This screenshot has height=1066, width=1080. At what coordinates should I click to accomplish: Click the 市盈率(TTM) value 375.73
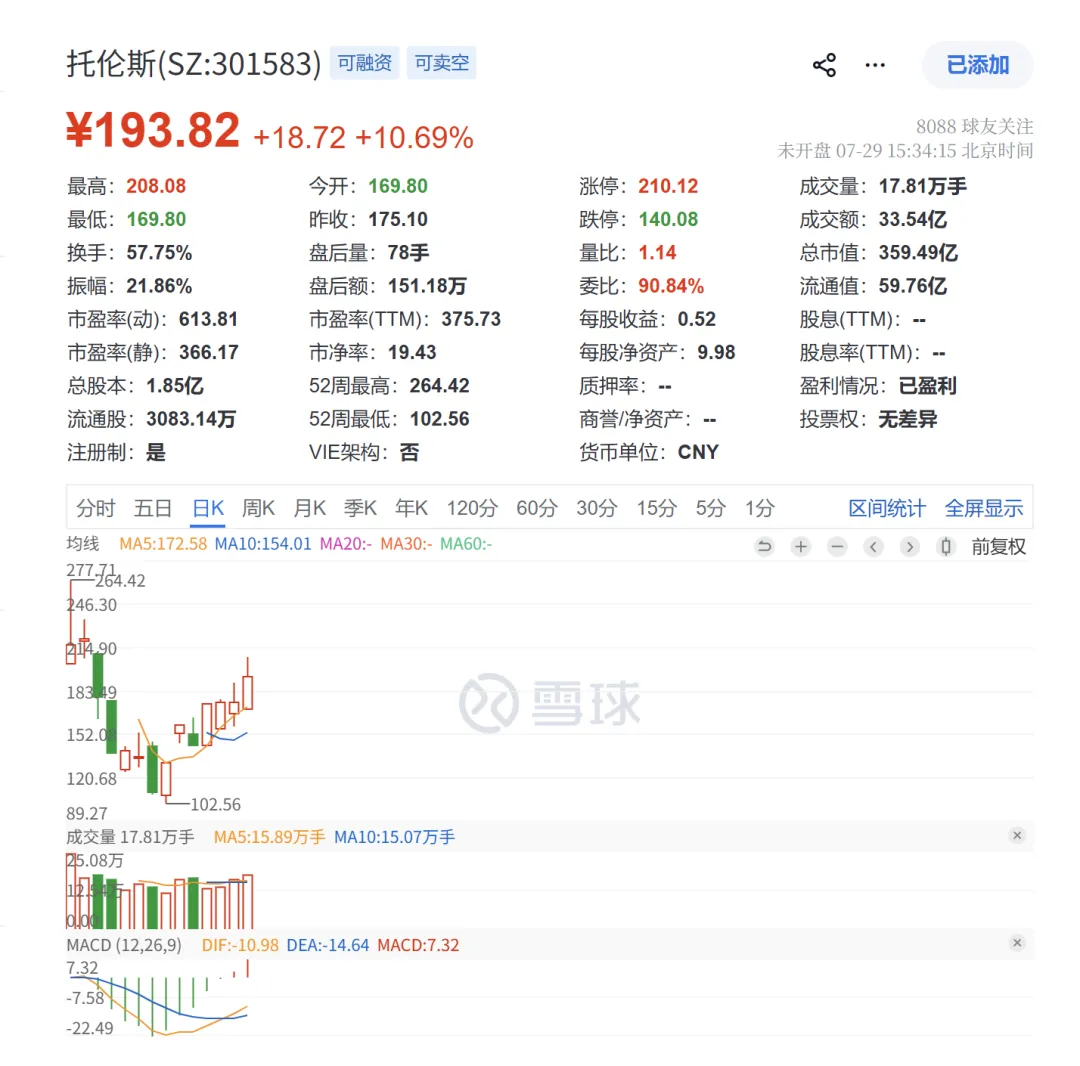tap(471, 319)
